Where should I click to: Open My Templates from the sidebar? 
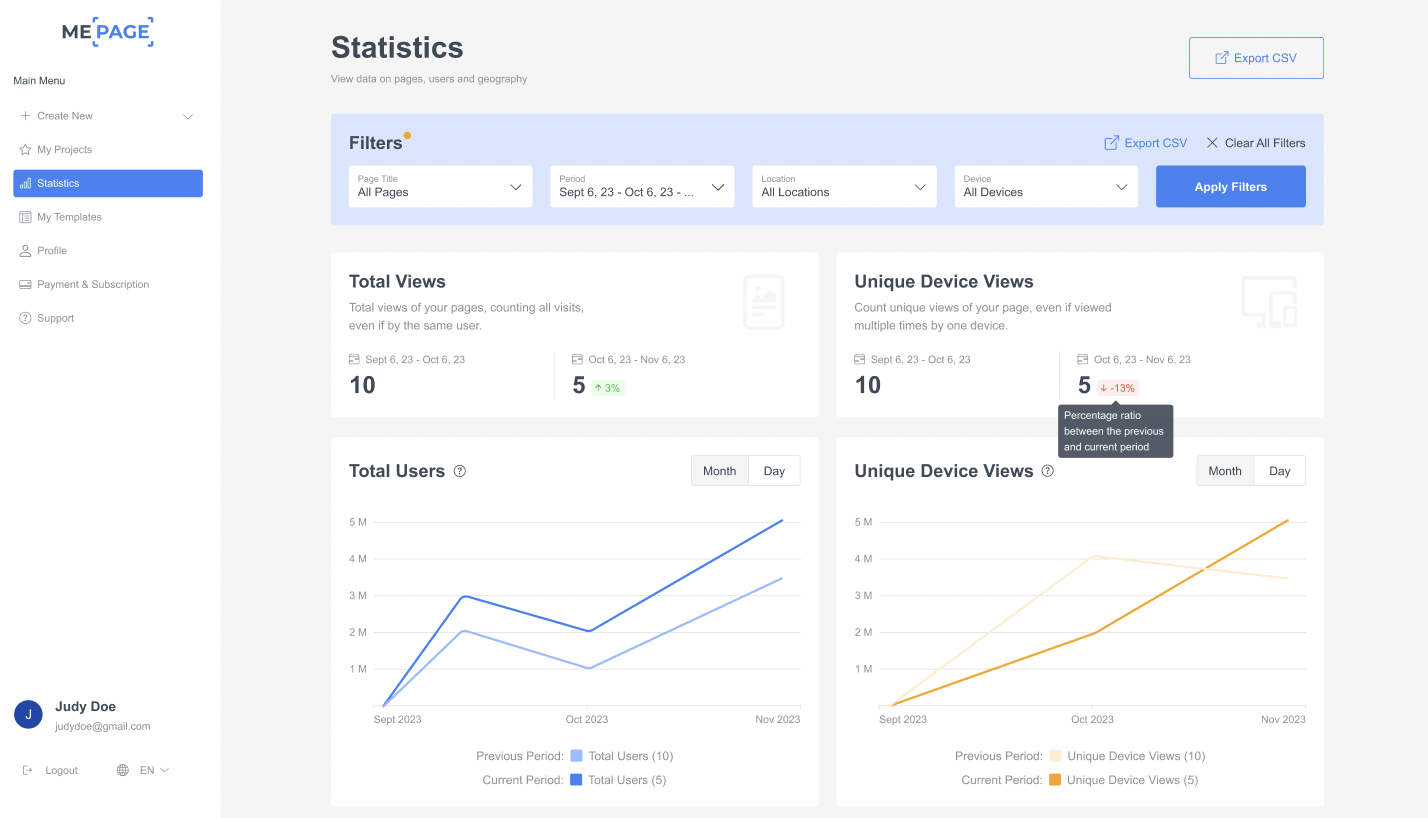point(69,217)
